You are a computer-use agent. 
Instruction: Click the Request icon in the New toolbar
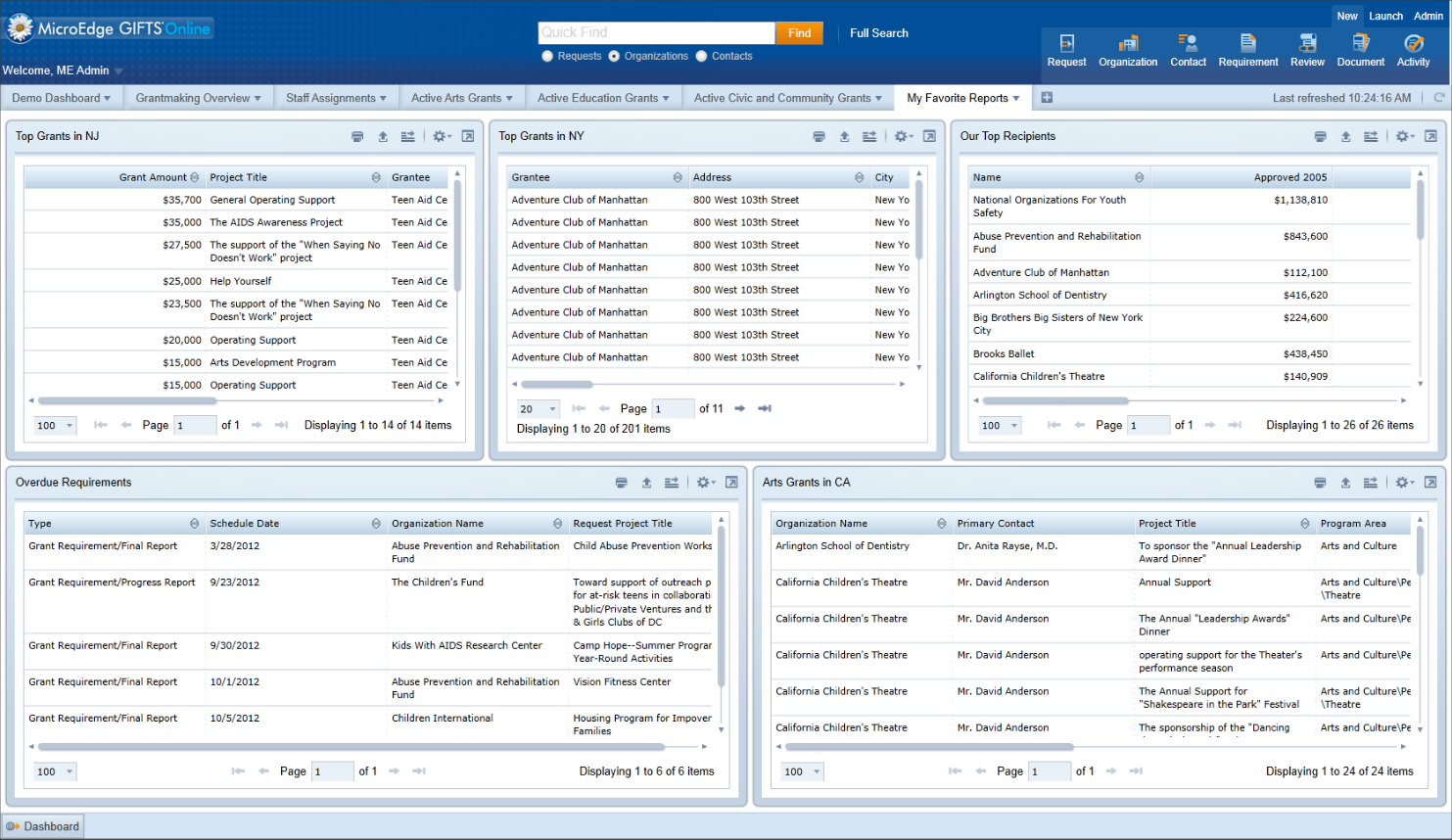pos(1066,43)
